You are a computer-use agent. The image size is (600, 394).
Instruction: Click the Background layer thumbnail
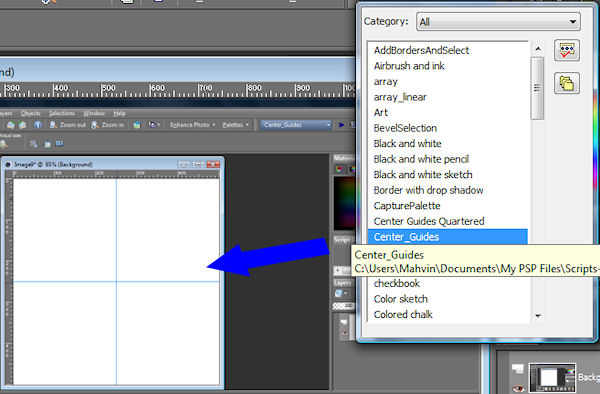click(x=552, y=378)
